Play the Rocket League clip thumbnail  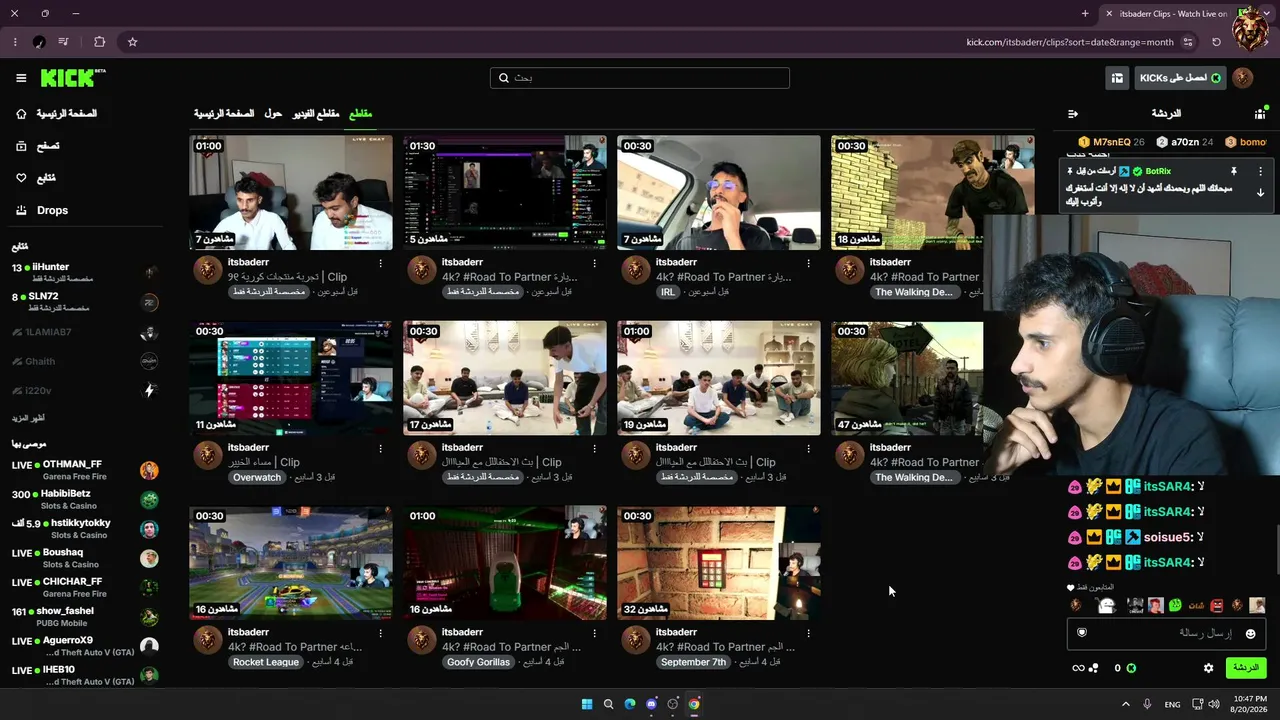(291, 563)
